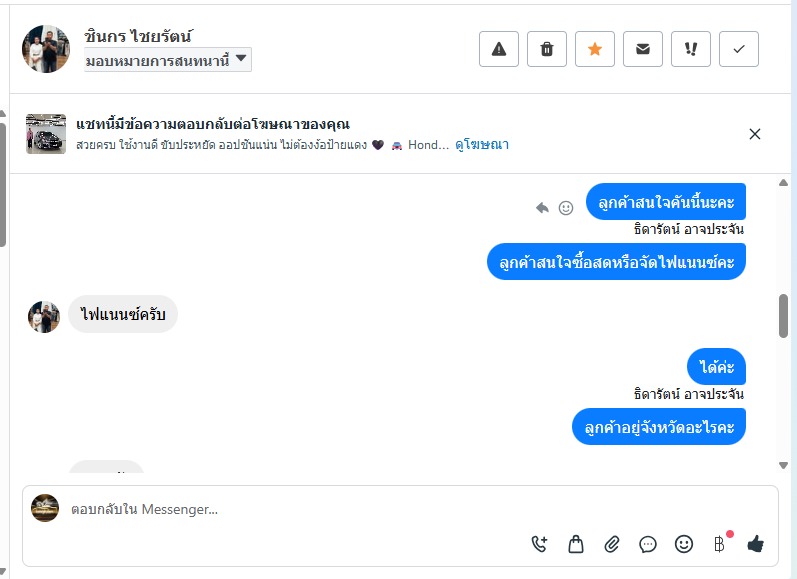The height and width of the screenshot is (579, 797).
Task: Click the warning triangle spam button
Action: tap(499, 49)
